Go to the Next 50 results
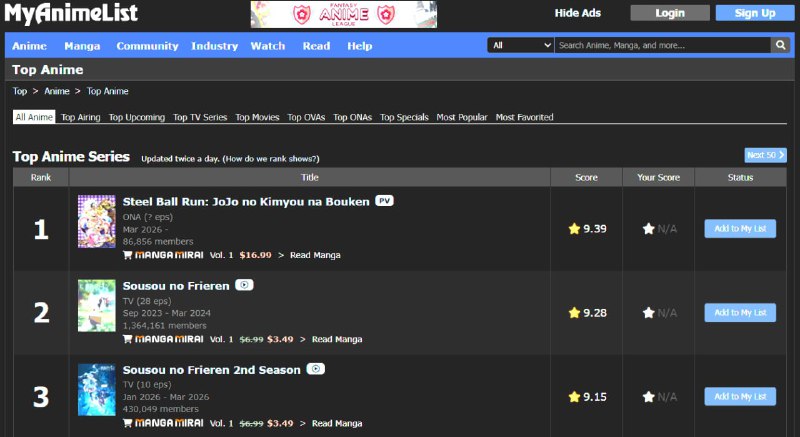This screenshot has width=800, height=437. pos(765,155)
